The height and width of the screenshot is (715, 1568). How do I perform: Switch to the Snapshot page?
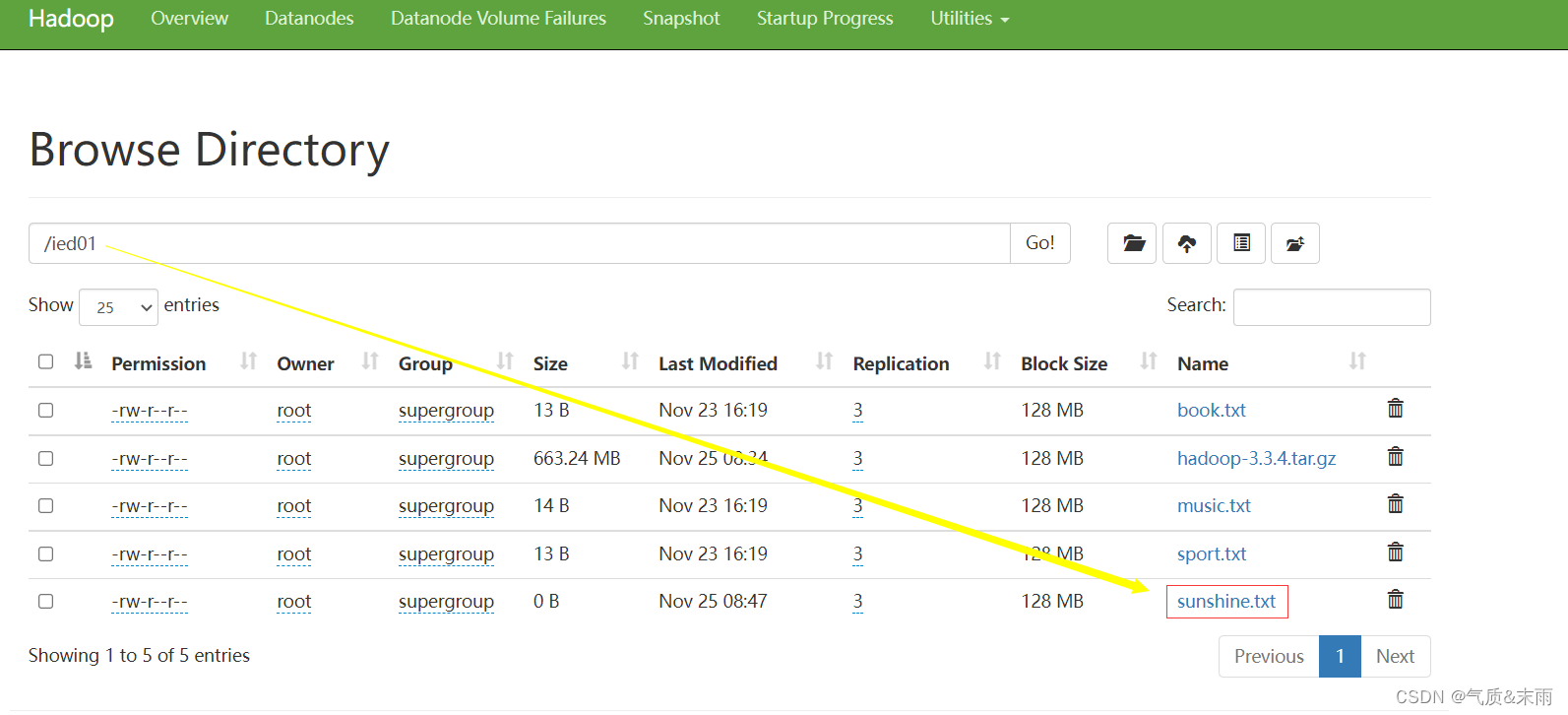(681, 19)
